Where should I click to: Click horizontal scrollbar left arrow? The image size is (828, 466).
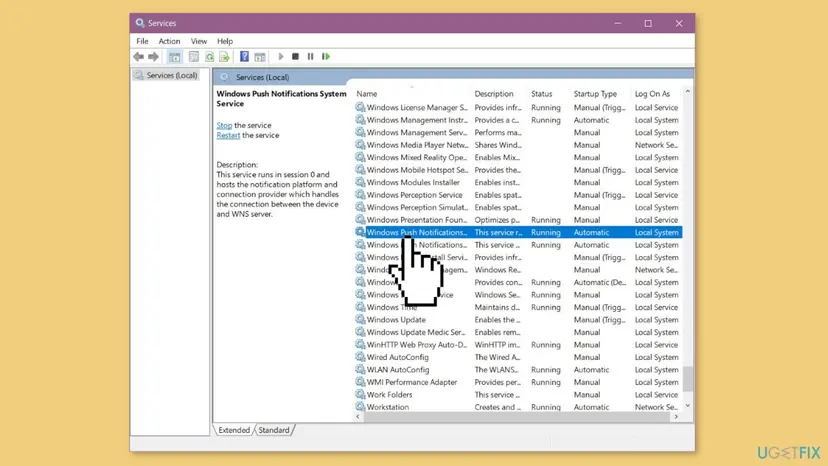point(359,417)
